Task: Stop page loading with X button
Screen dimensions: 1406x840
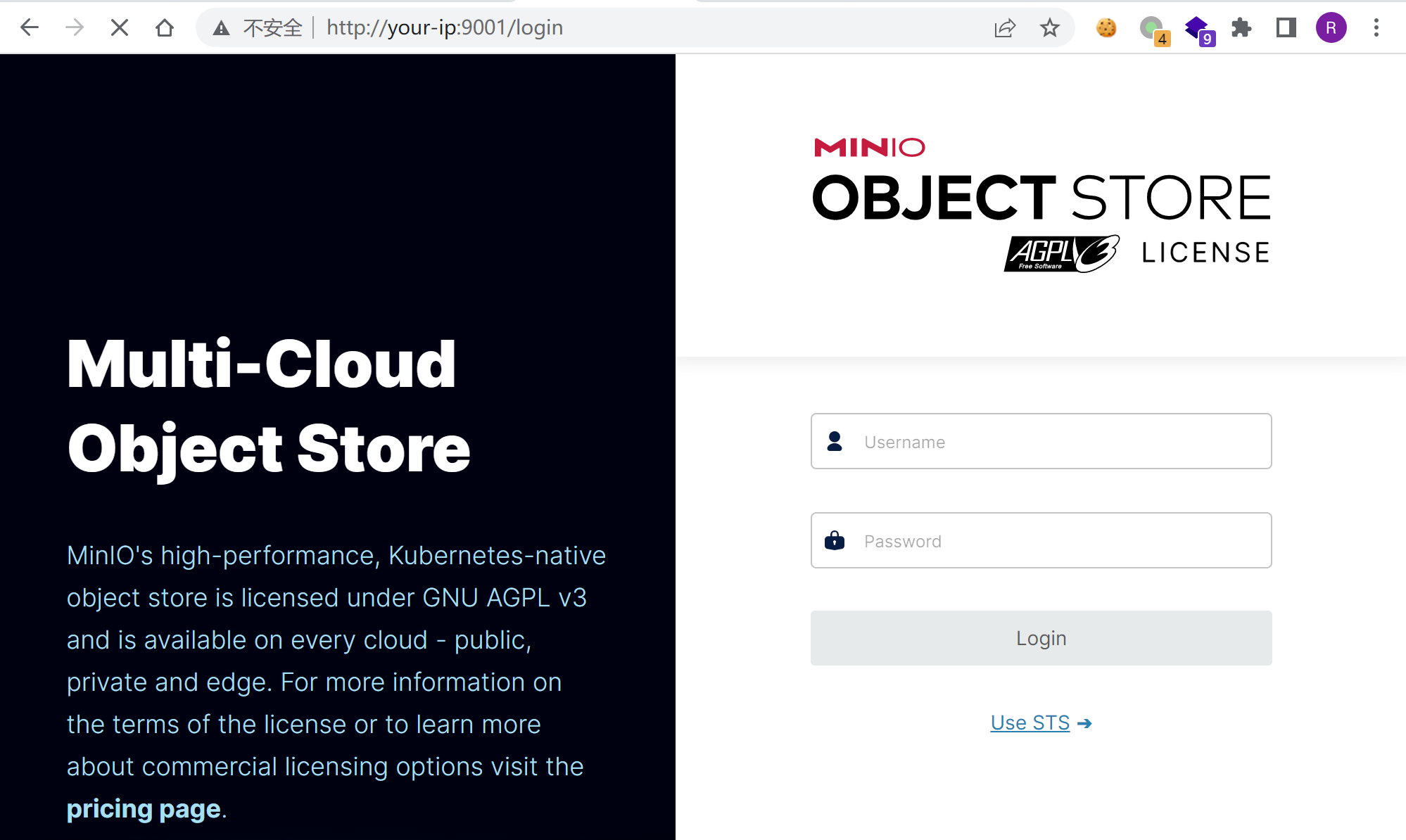Action: click(120, 27)
